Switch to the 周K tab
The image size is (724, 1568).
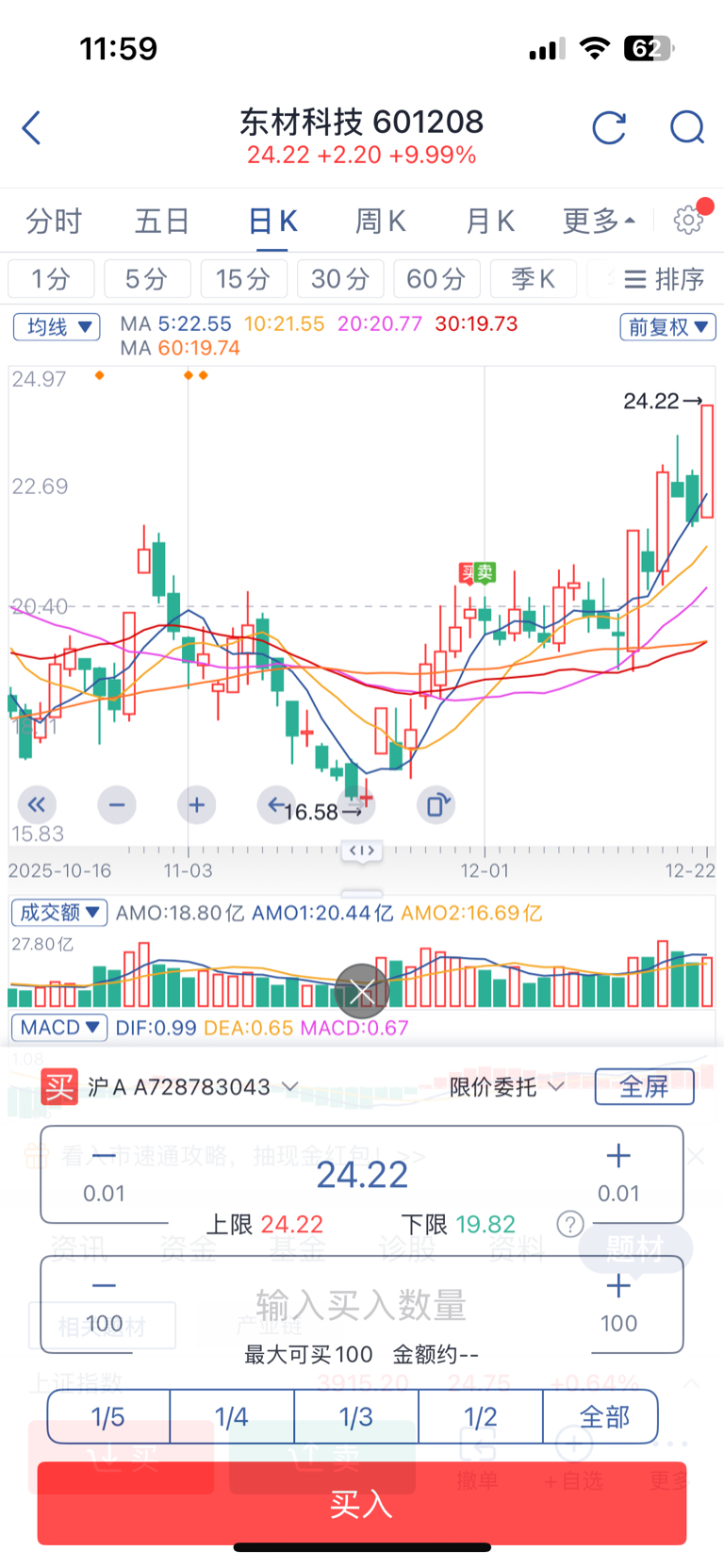pyautogui.click(x=379, y=222)
